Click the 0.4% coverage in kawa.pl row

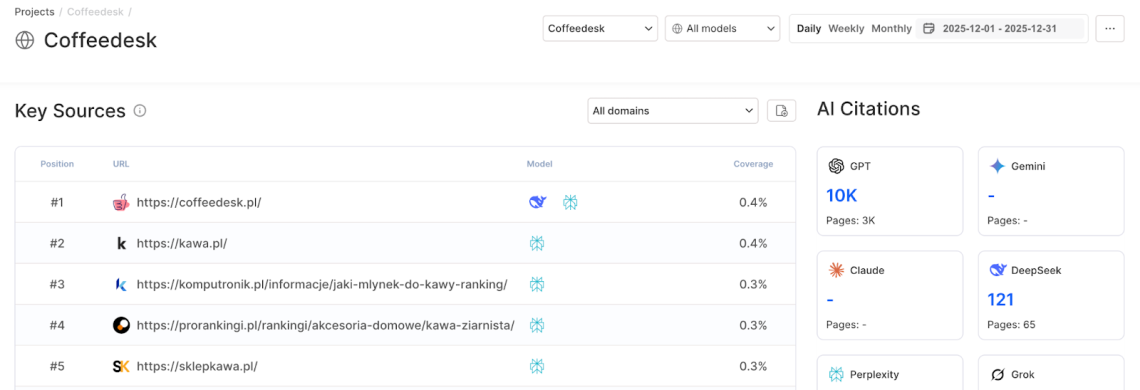click(753, 243)
